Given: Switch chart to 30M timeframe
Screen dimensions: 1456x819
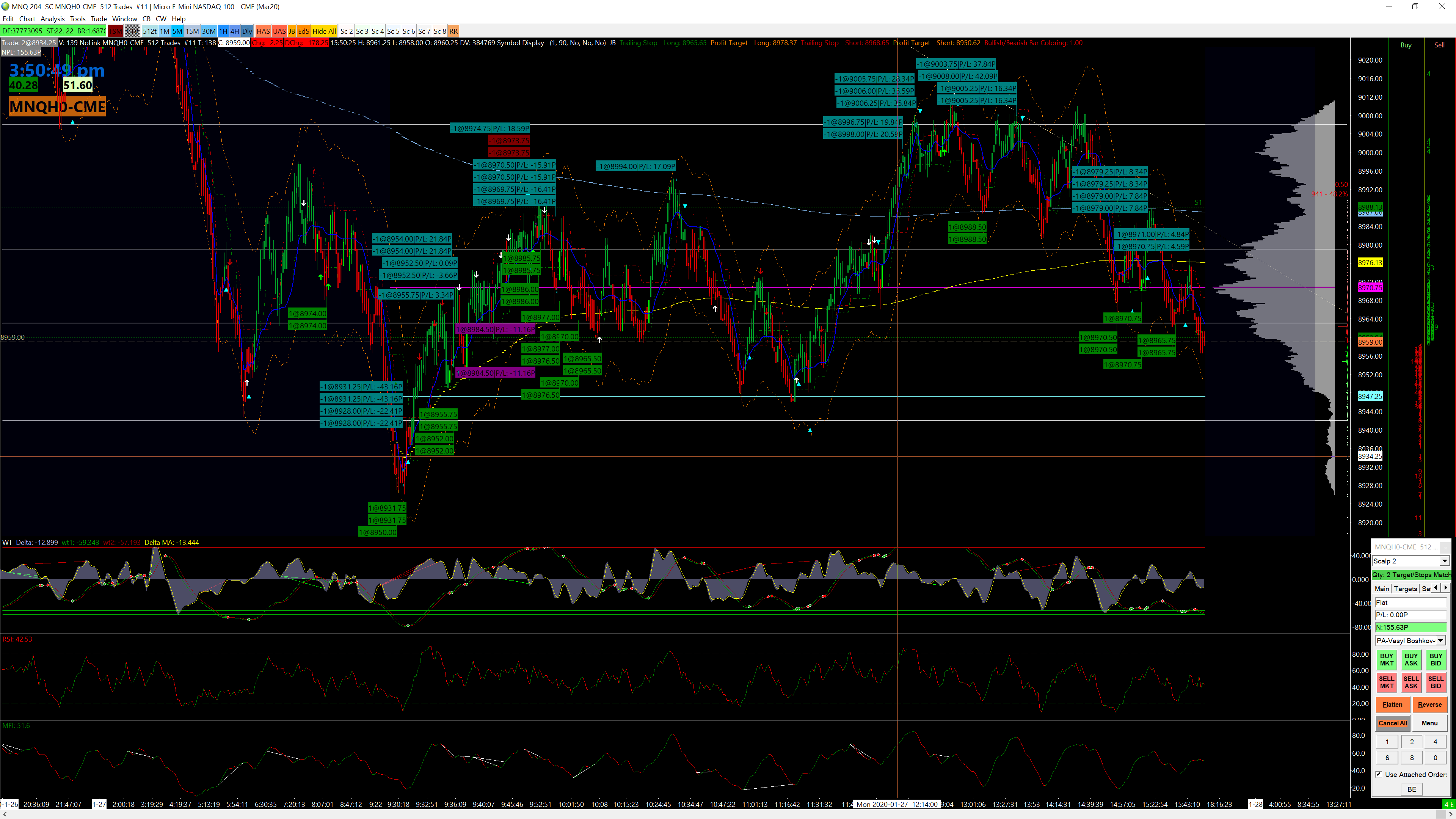Looking at the screenshot, I should [209, 31].
